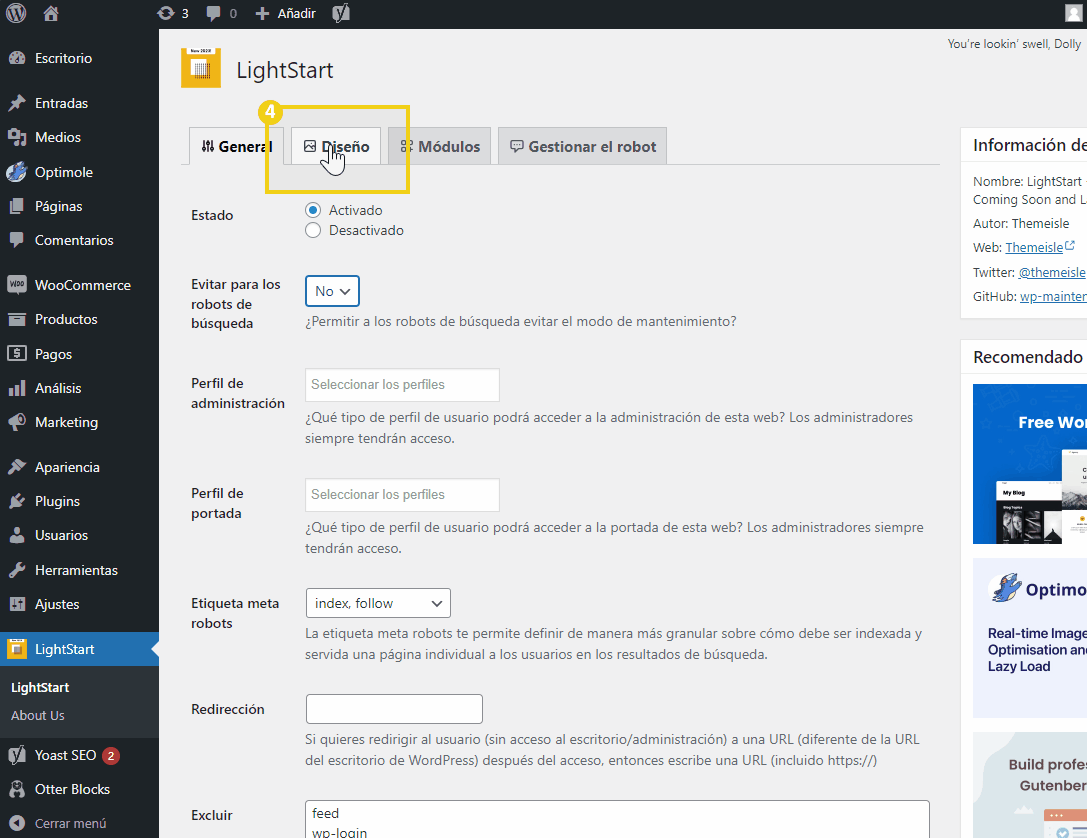Click Perfil de administración profiles field

click(402, 385)
